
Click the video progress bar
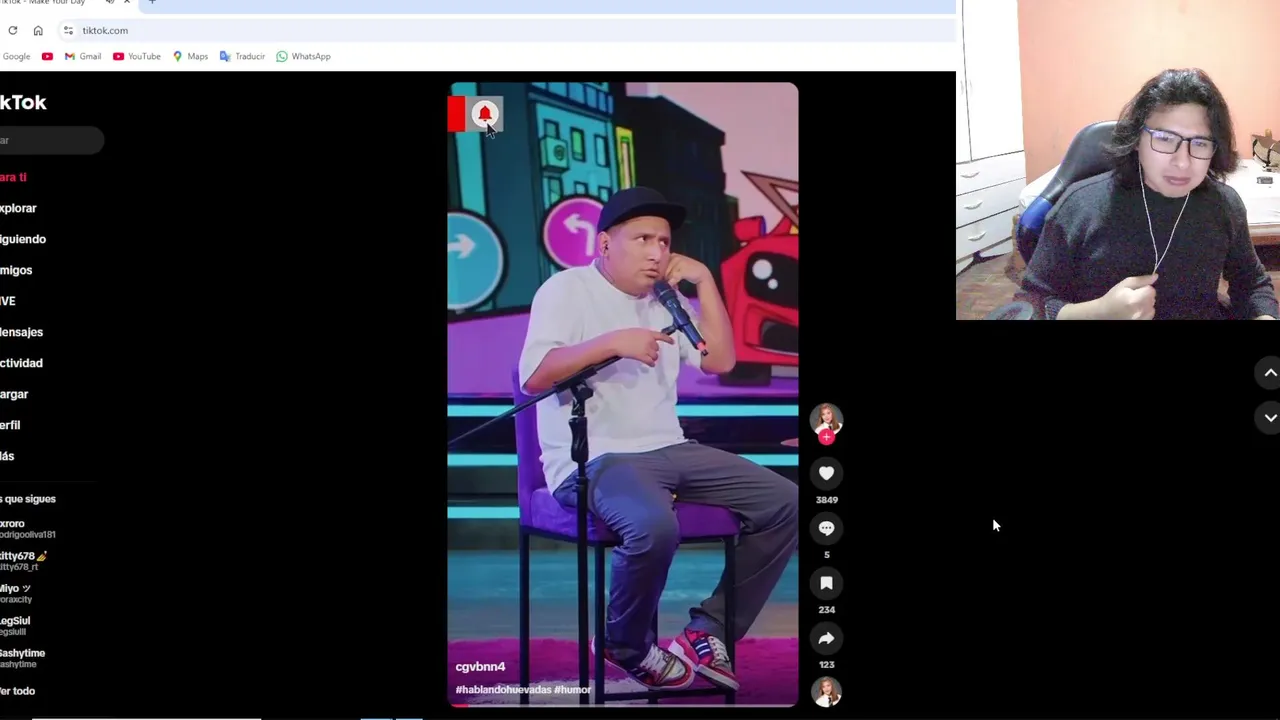tap(623, 706)
